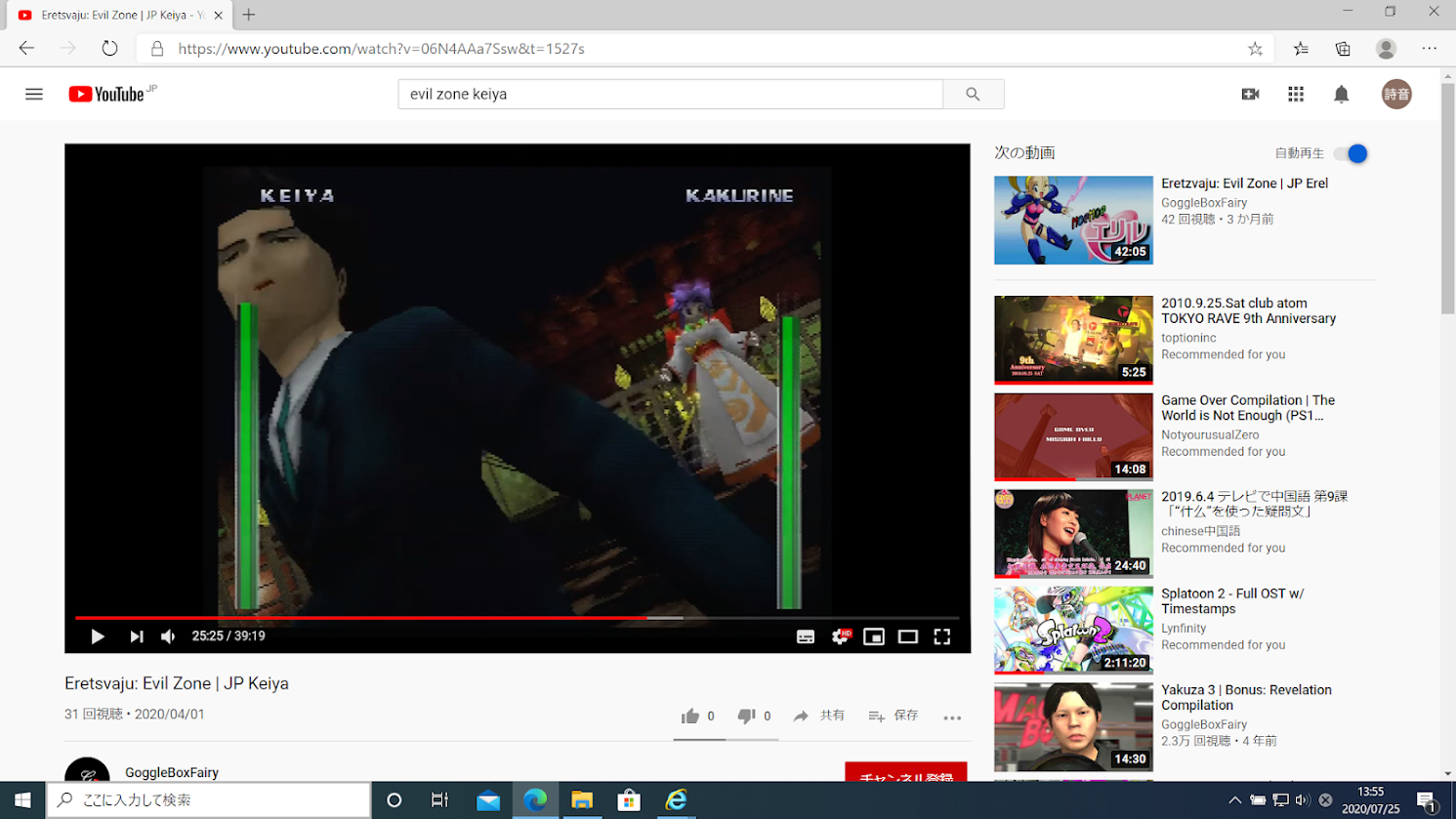Open the Mail app from the taskbar
Screen dimensions: 1456x819
(488, 800)
